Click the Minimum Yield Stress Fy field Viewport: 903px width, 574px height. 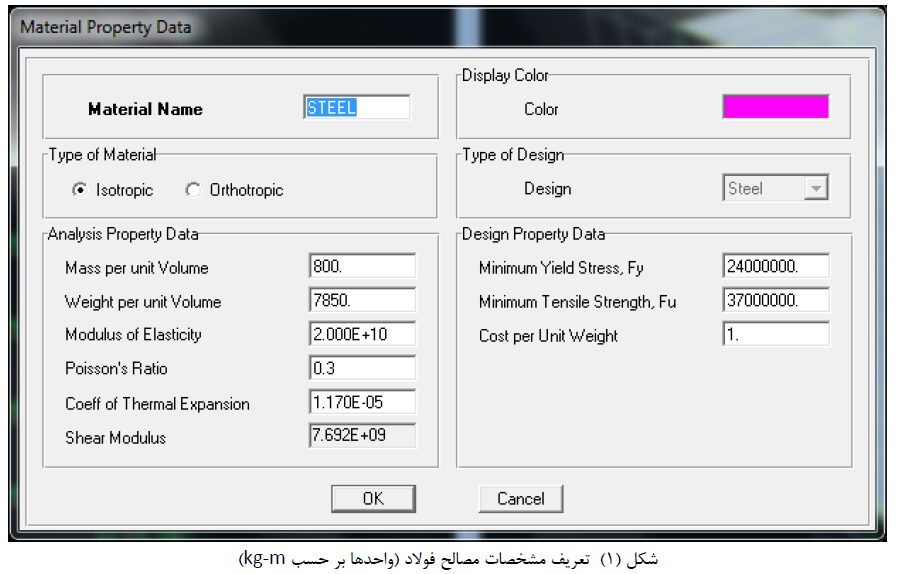tap(776, 266)
